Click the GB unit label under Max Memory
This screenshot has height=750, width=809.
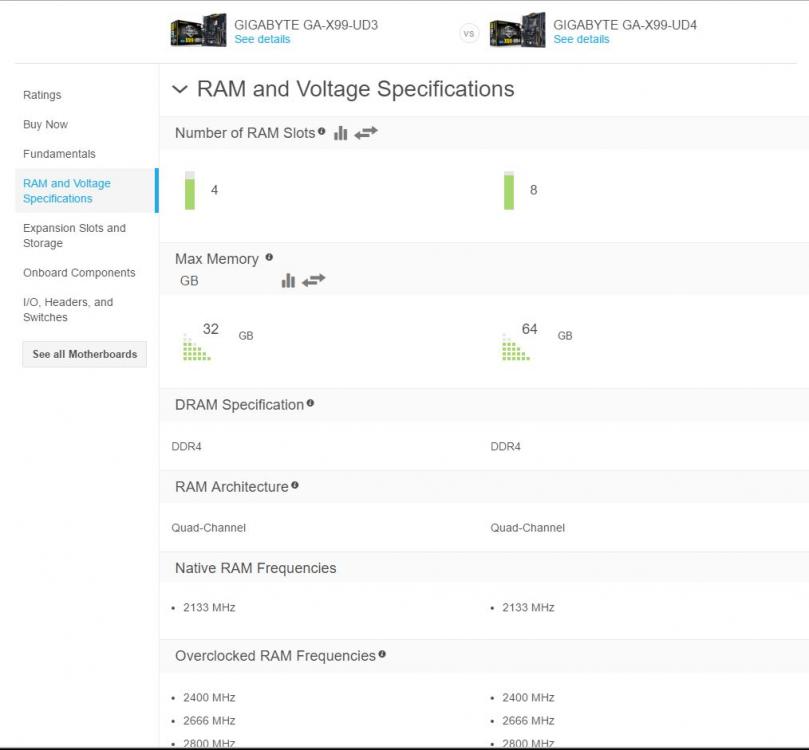(189, 281)
